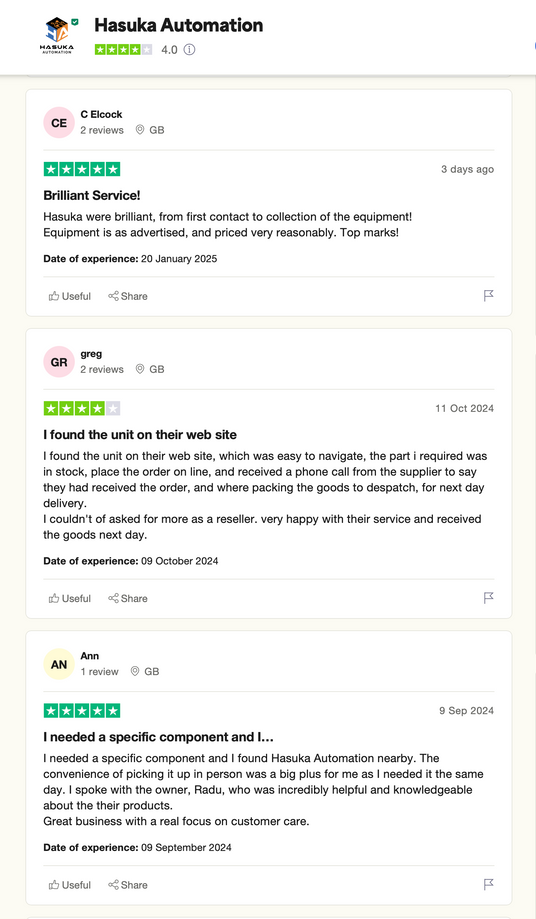Click the header star rating for Hasuka Automation
The width and height of the screenshot is (536, 919).
pyautogui.click(x=124, y=50)
